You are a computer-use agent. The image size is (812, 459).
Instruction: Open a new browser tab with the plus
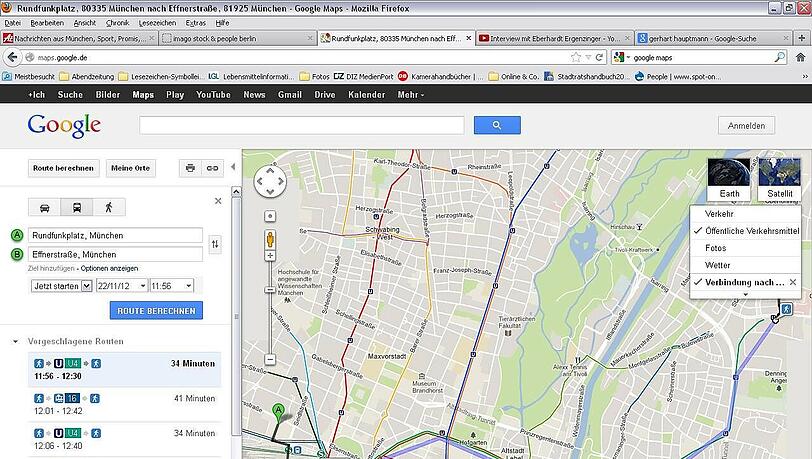(x=802, y=38)
